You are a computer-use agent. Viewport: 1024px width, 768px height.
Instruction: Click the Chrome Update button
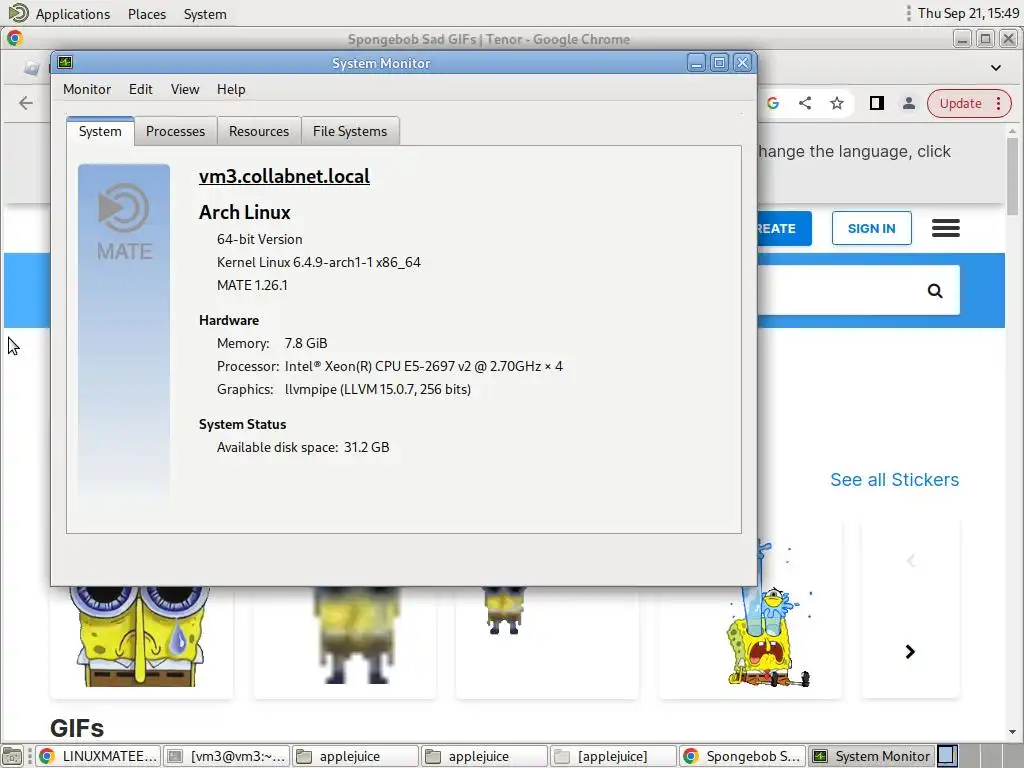(968, 103)
